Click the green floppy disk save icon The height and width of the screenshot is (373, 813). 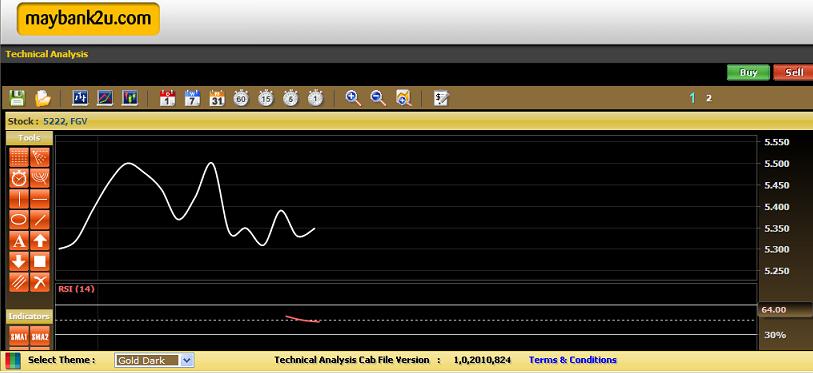[18, 98]
